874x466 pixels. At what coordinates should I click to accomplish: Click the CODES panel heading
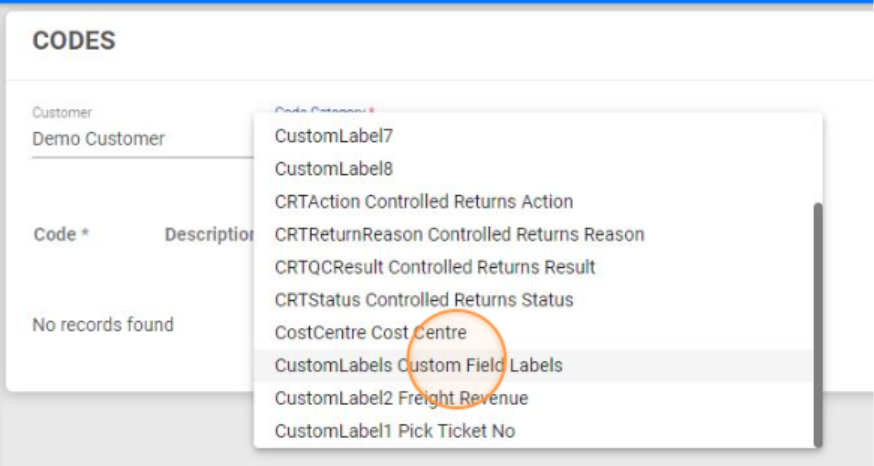click(74, 41)
